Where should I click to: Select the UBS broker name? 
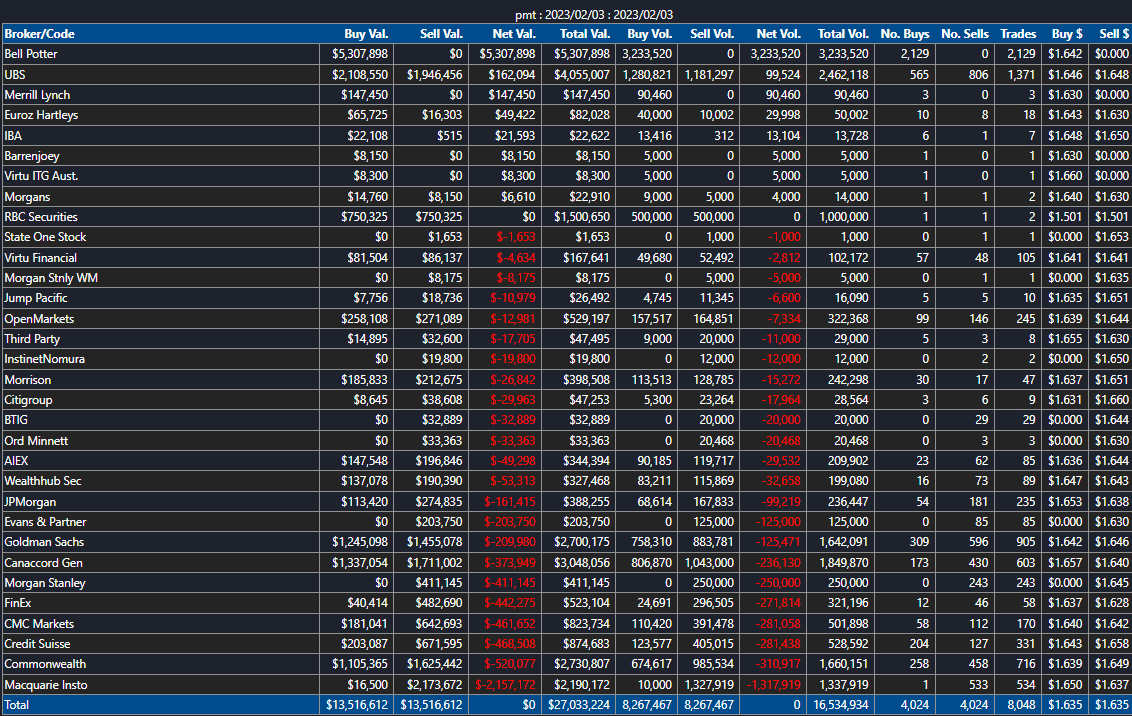14,74
